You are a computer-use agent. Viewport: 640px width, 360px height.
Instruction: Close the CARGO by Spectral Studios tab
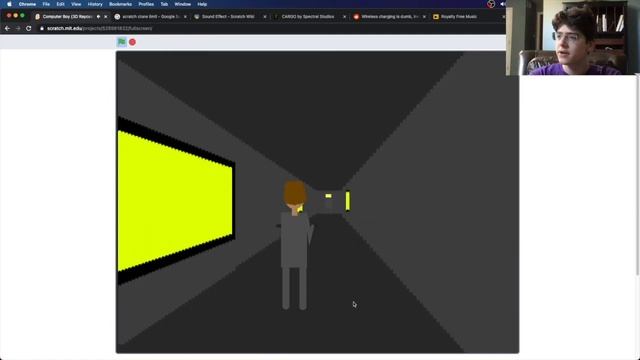344,17
